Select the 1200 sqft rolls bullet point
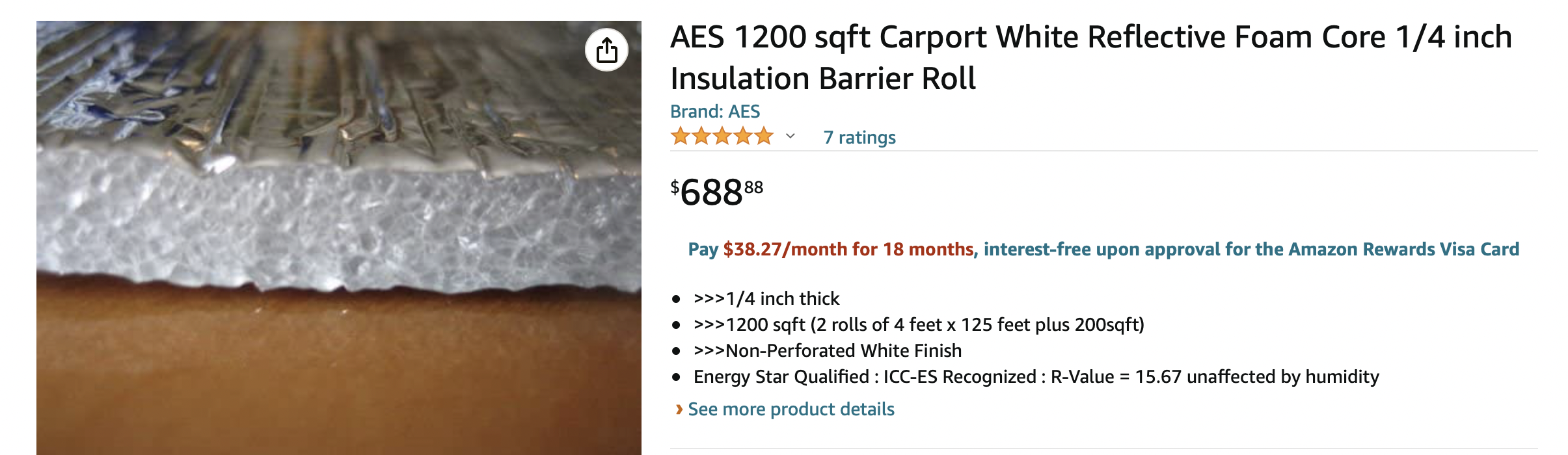Image resolution: width=1568 pixels, height=455 pixels. (x=918, y=325)
